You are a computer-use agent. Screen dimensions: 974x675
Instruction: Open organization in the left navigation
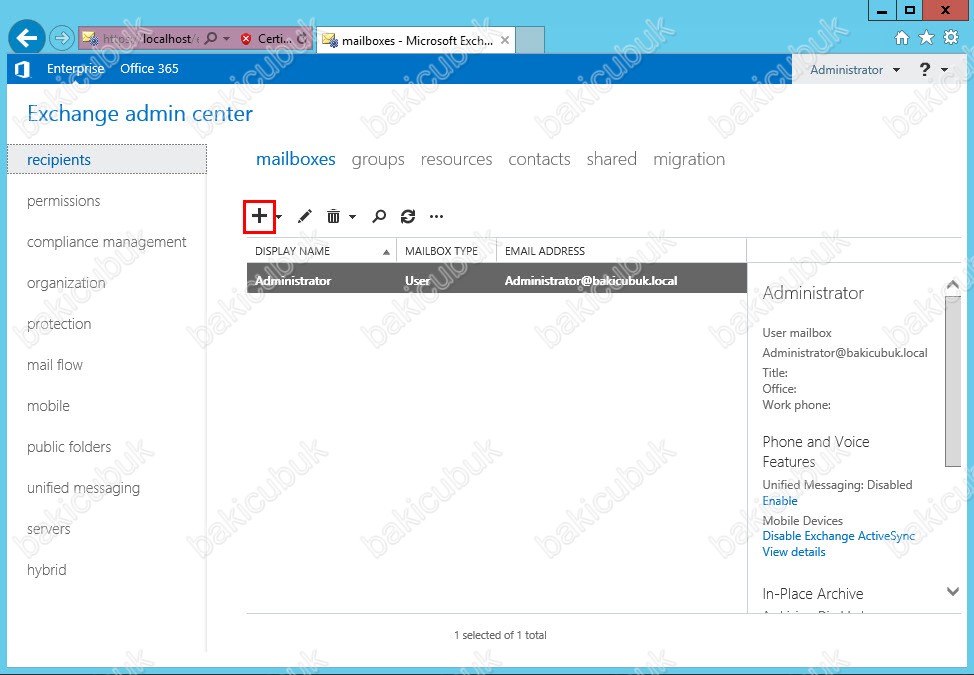tap(66, 283)
